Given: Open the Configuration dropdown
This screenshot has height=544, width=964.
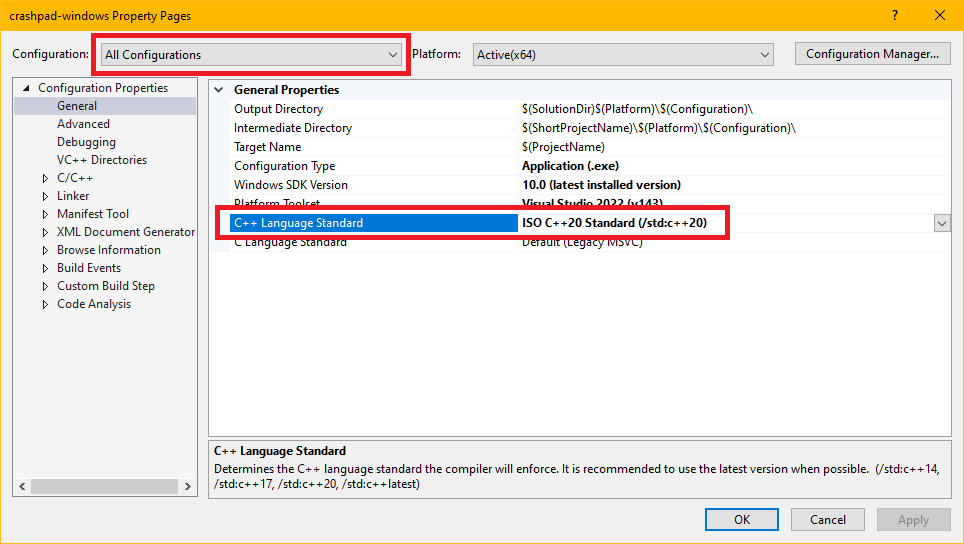Looking at the screenshot, I should [252, 55].
